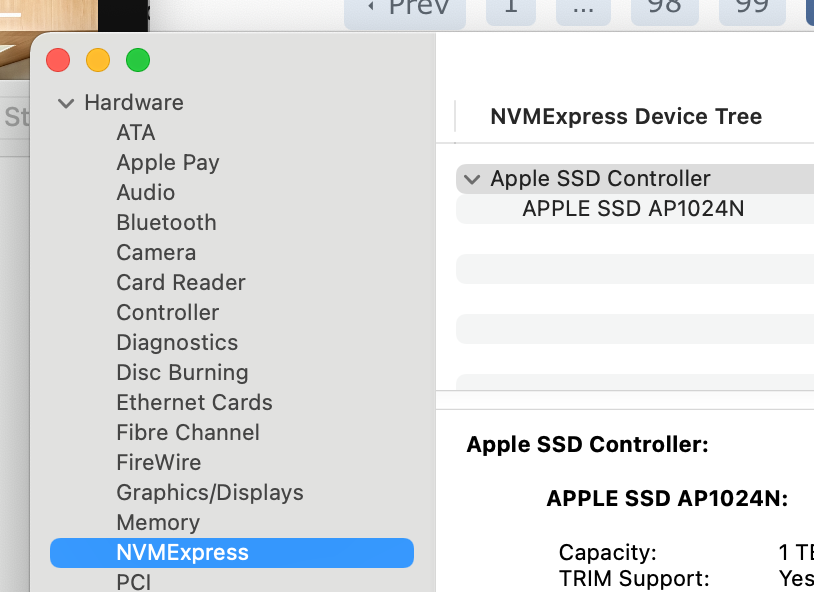
Task: Collapse the Apple SSD Controller disclosure arrow
Action: pyautogui.click(x=472, y=179)
